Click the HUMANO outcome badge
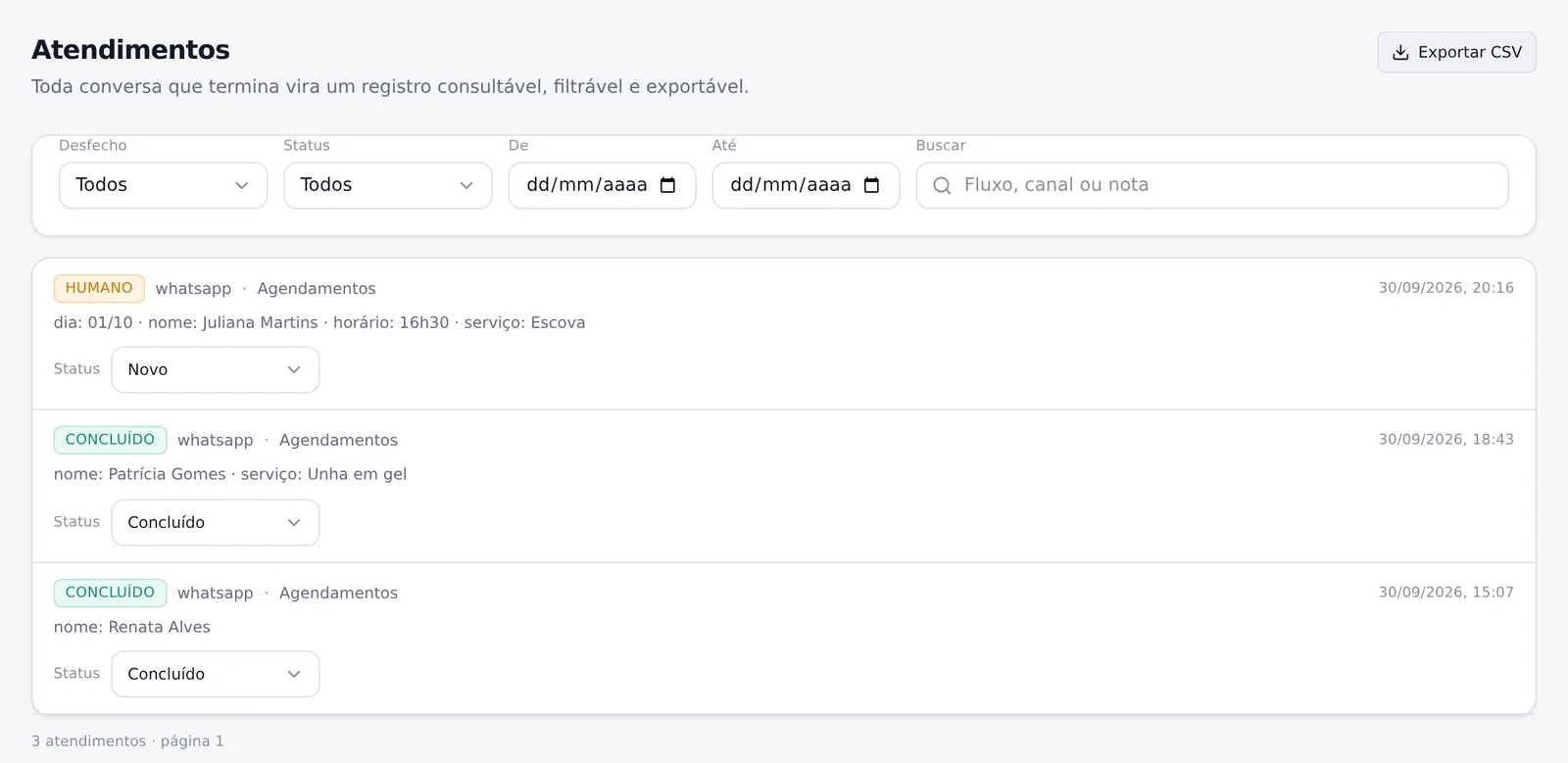1568x763 pixels. click(99, 288)
